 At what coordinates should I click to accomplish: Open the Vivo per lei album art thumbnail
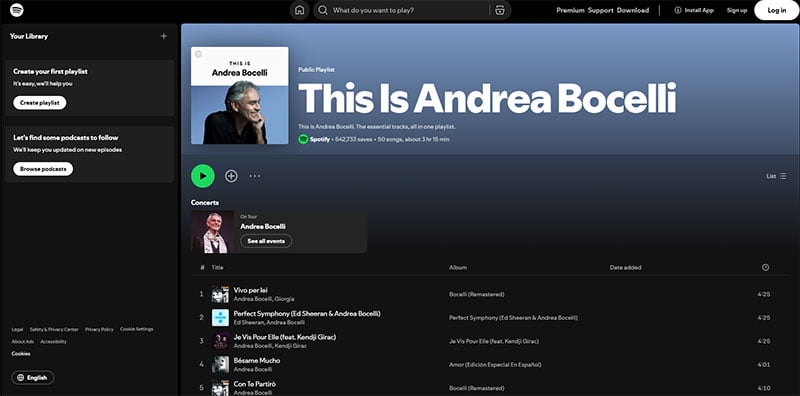click(220, 294)
